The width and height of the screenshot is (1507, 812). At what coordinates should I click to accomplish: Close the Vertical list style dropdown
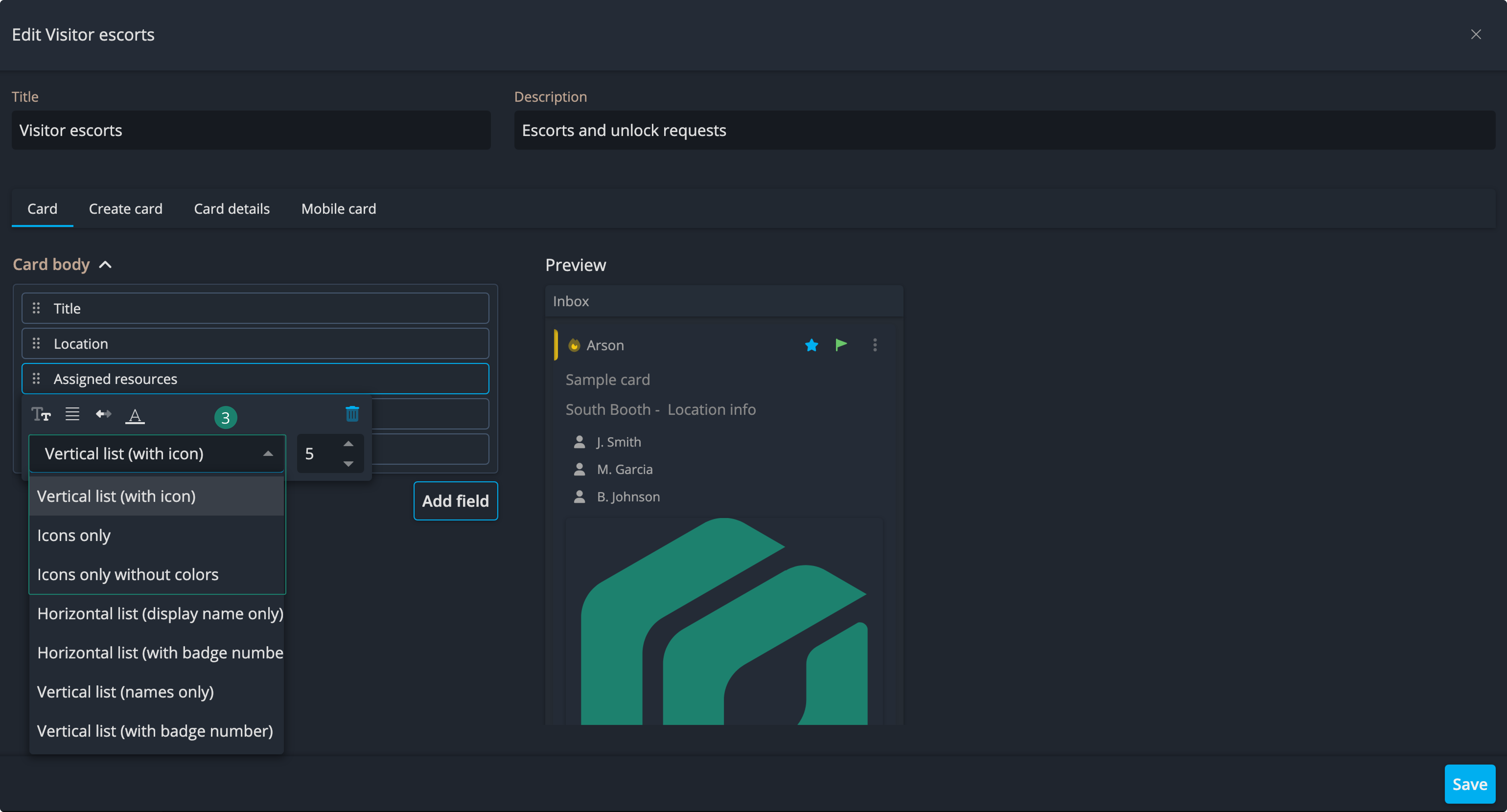268,454
